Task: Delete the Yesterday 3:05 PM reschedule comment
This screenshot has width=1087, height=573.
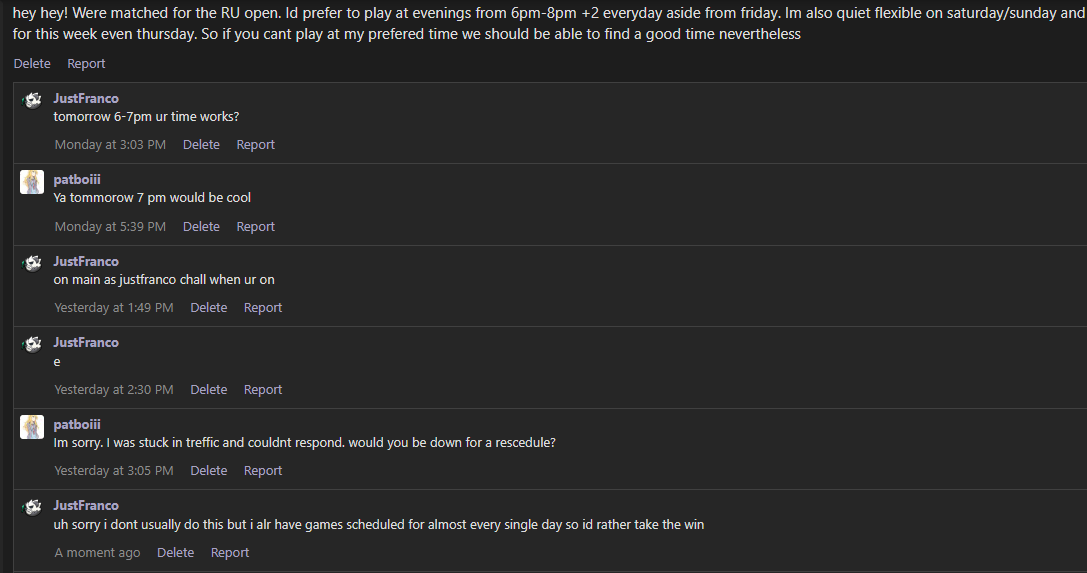Action: [x=209, y=470]
